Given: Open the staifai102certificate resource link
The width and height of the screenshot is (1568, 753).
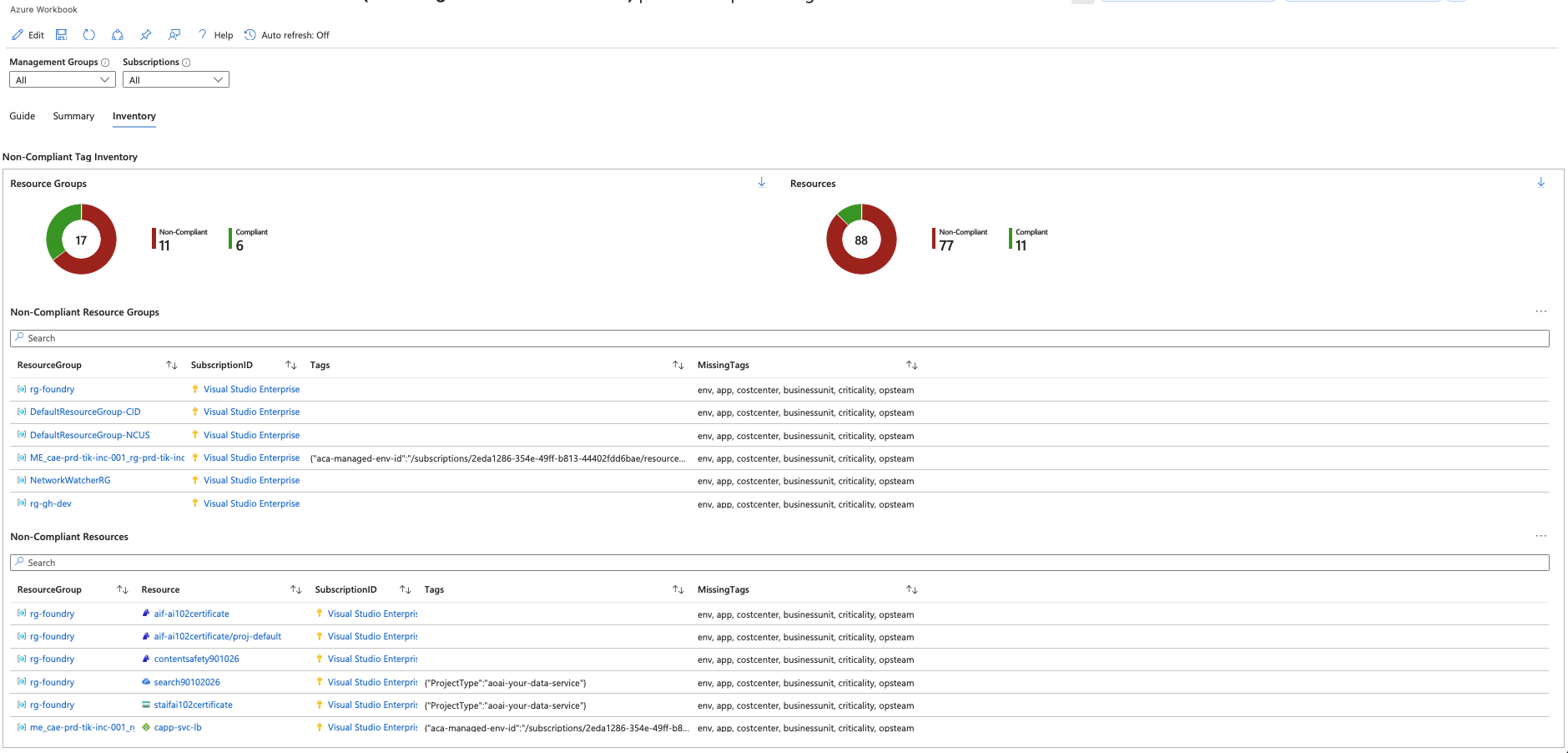Looking at the screenshot, I should pos(193,705).
